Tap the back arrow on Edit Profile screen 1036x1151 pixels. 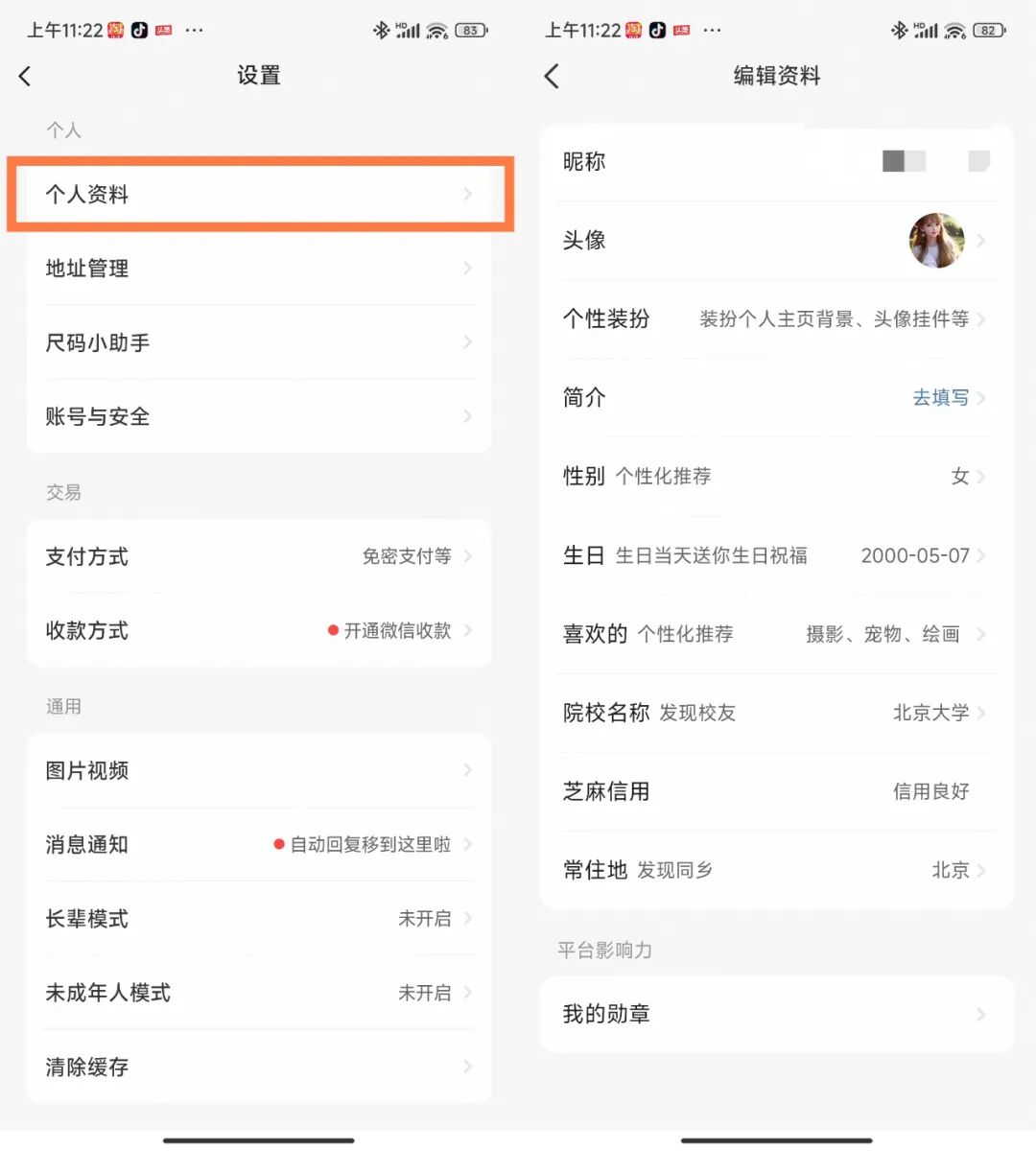[x=552, y=77]
